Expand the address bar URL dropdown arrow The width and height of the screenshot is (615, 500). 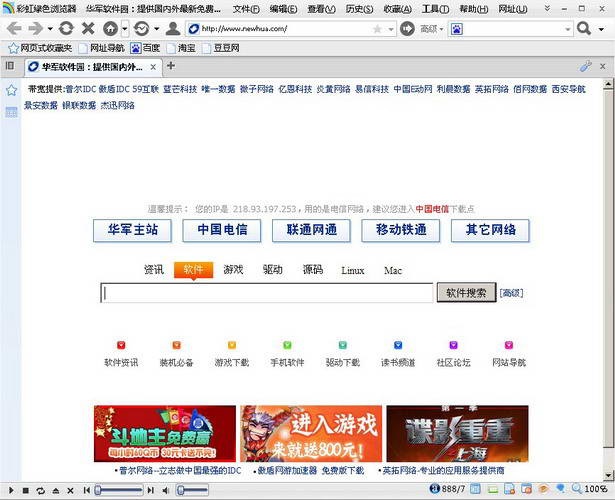coord(390,29)
